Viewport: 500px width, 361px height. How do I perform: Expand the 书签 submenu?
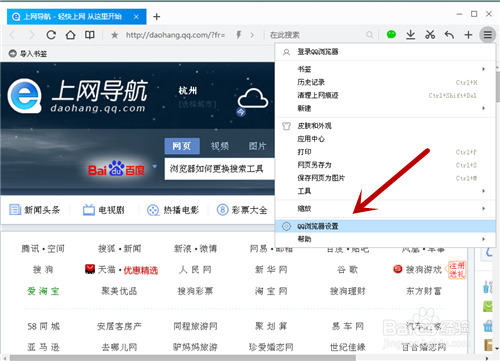385,69
